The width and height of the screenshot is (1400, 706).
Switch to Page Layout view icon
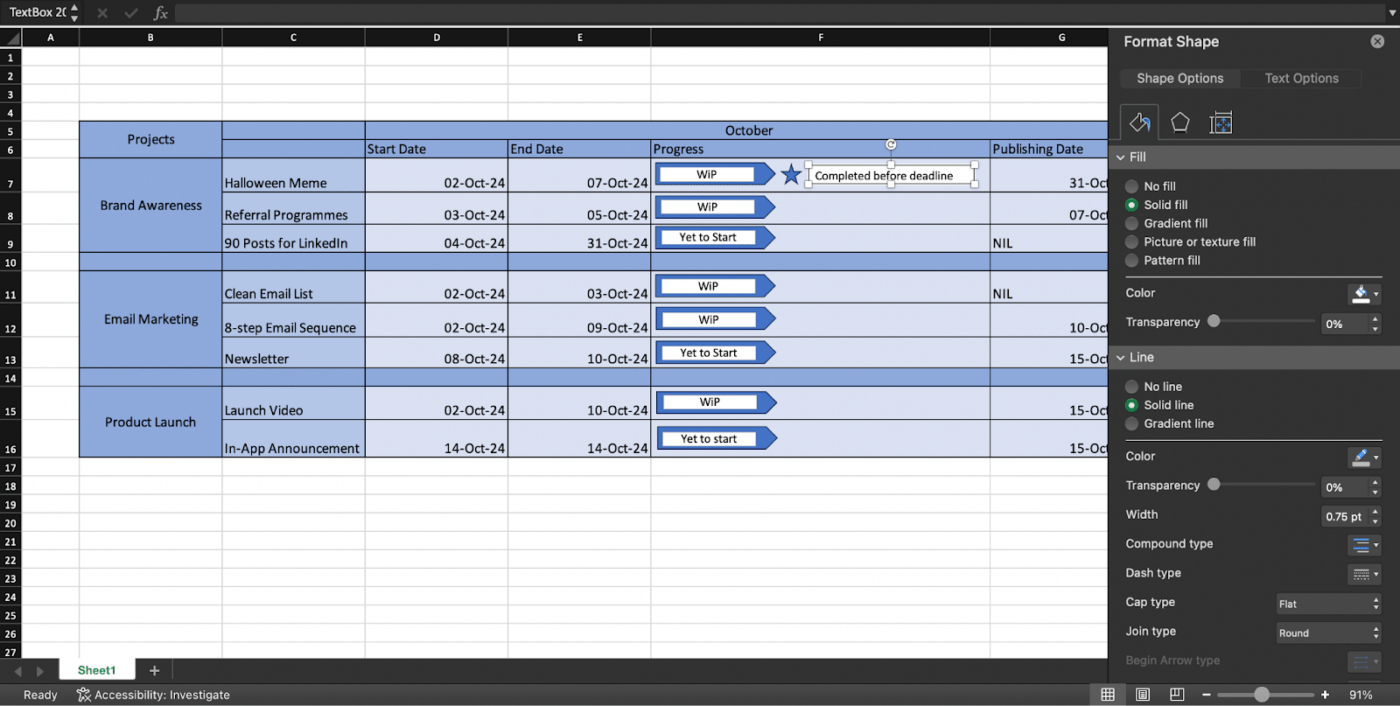tap(1143, 695)
